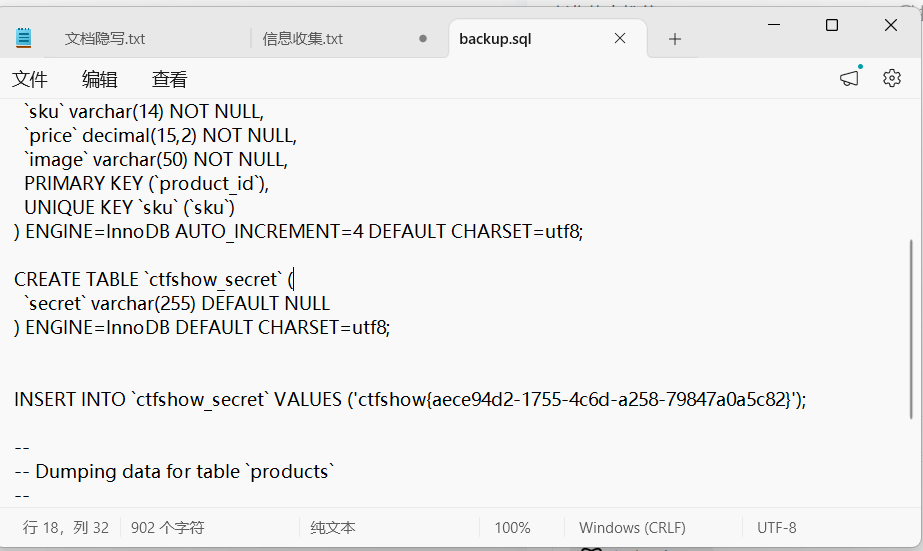Viewport: 923px width, 551px height.
Task: Click the 100% zoom level indicator
Action: pos(512,527)
